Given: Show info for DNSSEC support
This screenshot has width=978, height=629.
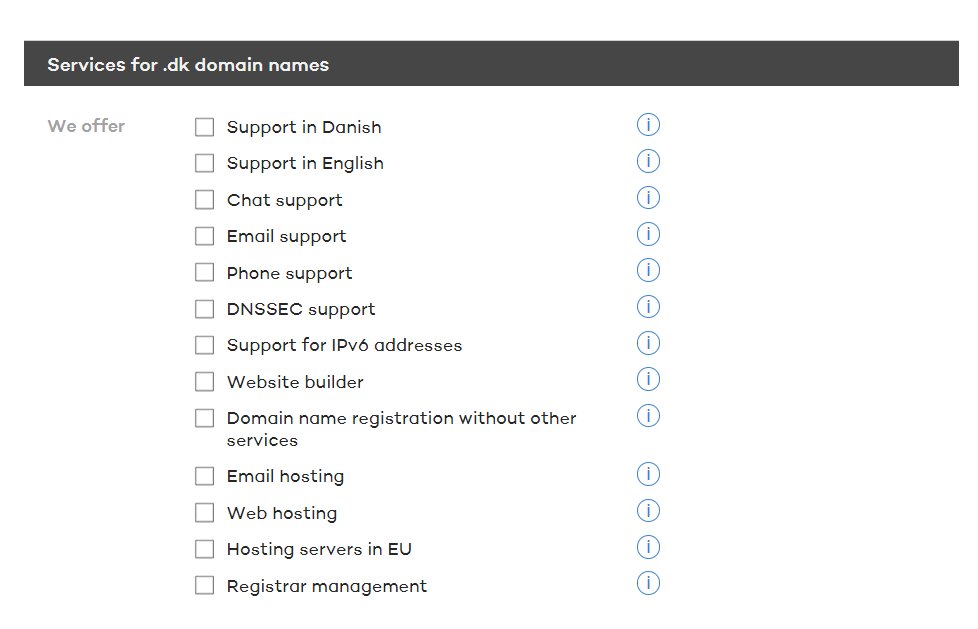Looking at the screenshot, I should (x=648, y=307).
